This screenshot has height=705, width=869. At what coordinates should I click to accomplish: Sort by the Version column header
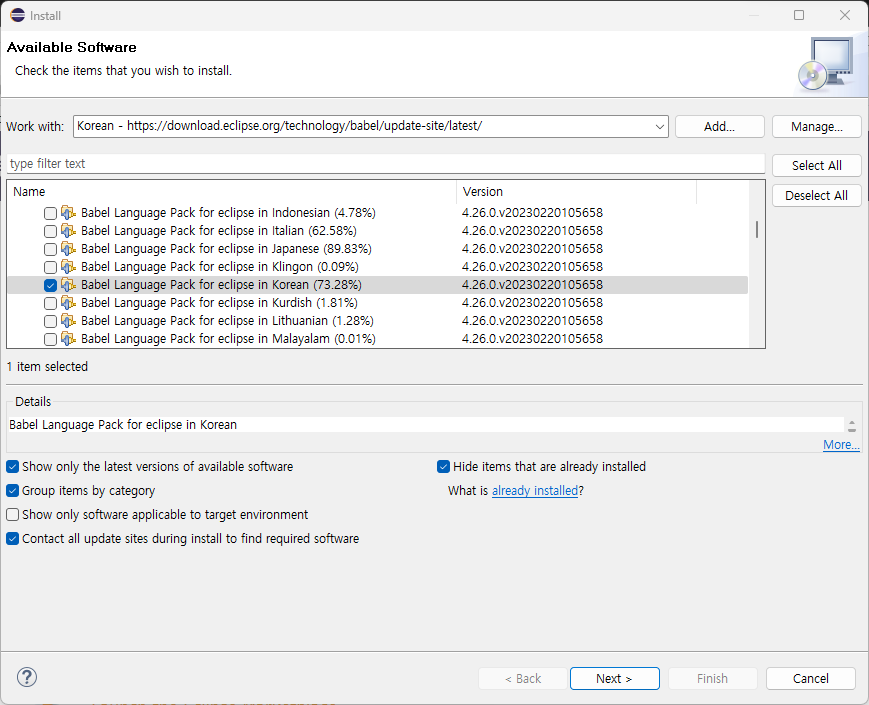coord(576,192)
